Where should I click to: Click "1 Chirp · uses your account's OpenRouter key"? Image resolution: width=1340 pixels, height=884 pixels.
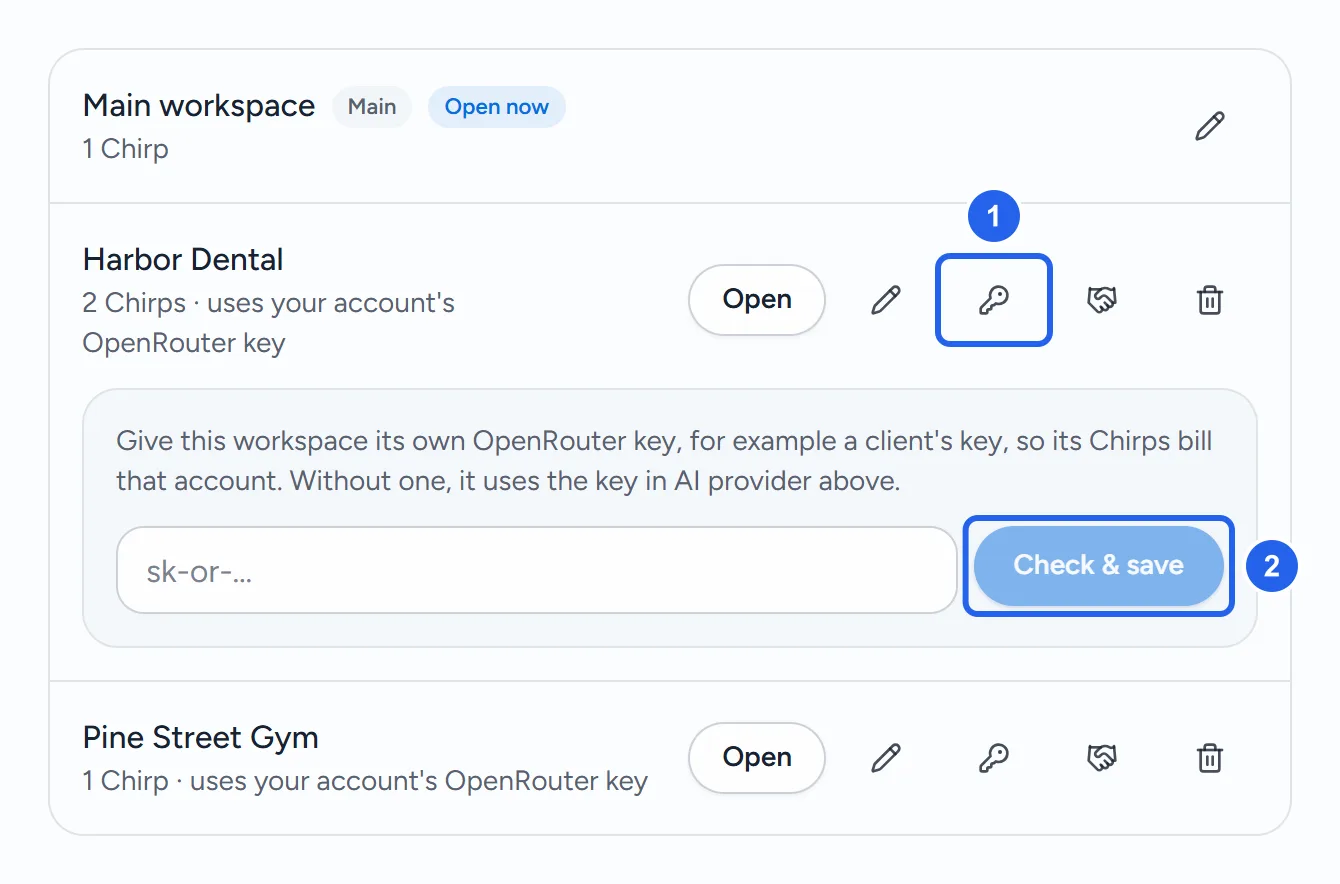pyautogui.click(x=365, y=781)
